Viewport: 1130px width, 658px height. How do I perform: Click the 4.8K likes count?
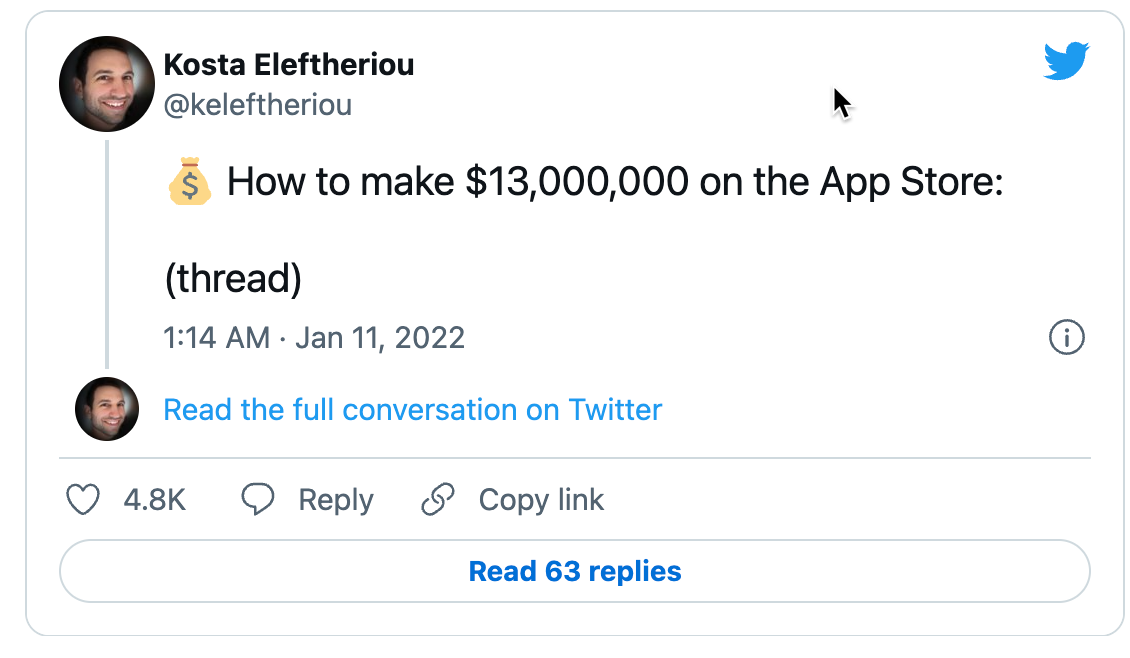[155, 499]
